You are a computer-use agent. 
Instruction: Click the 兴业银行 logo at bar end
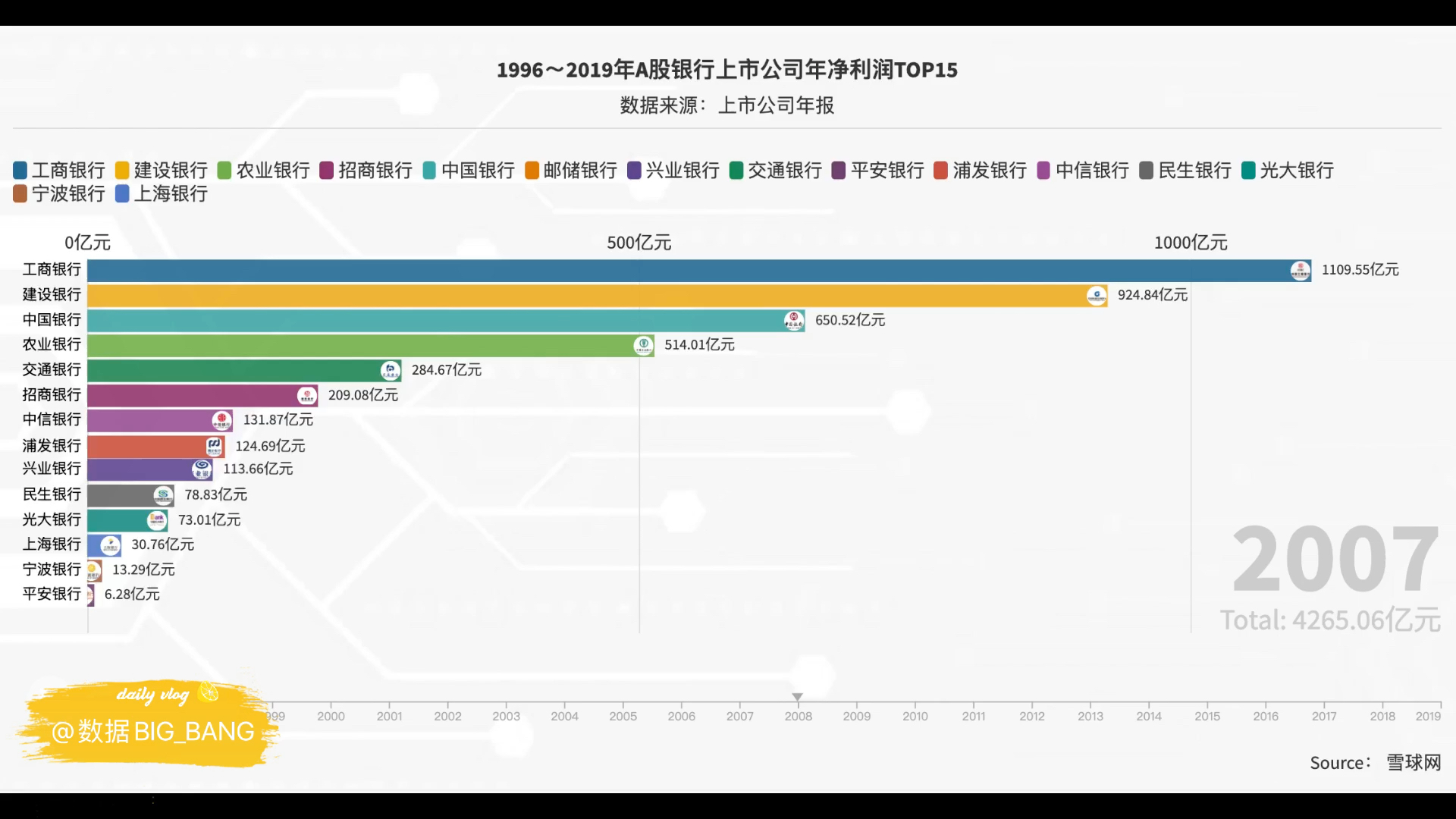click(x=202, y=469)
